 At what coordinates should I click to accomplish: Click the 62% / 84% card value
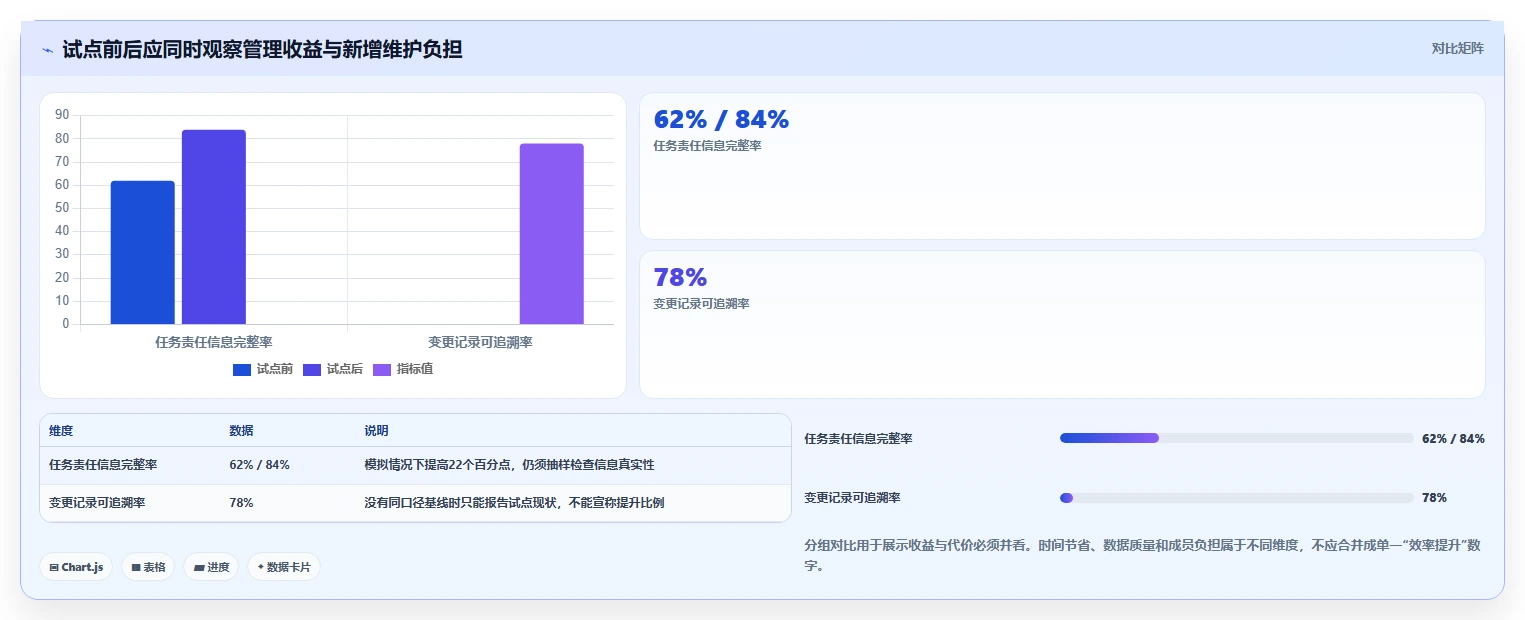click(721, 119)
